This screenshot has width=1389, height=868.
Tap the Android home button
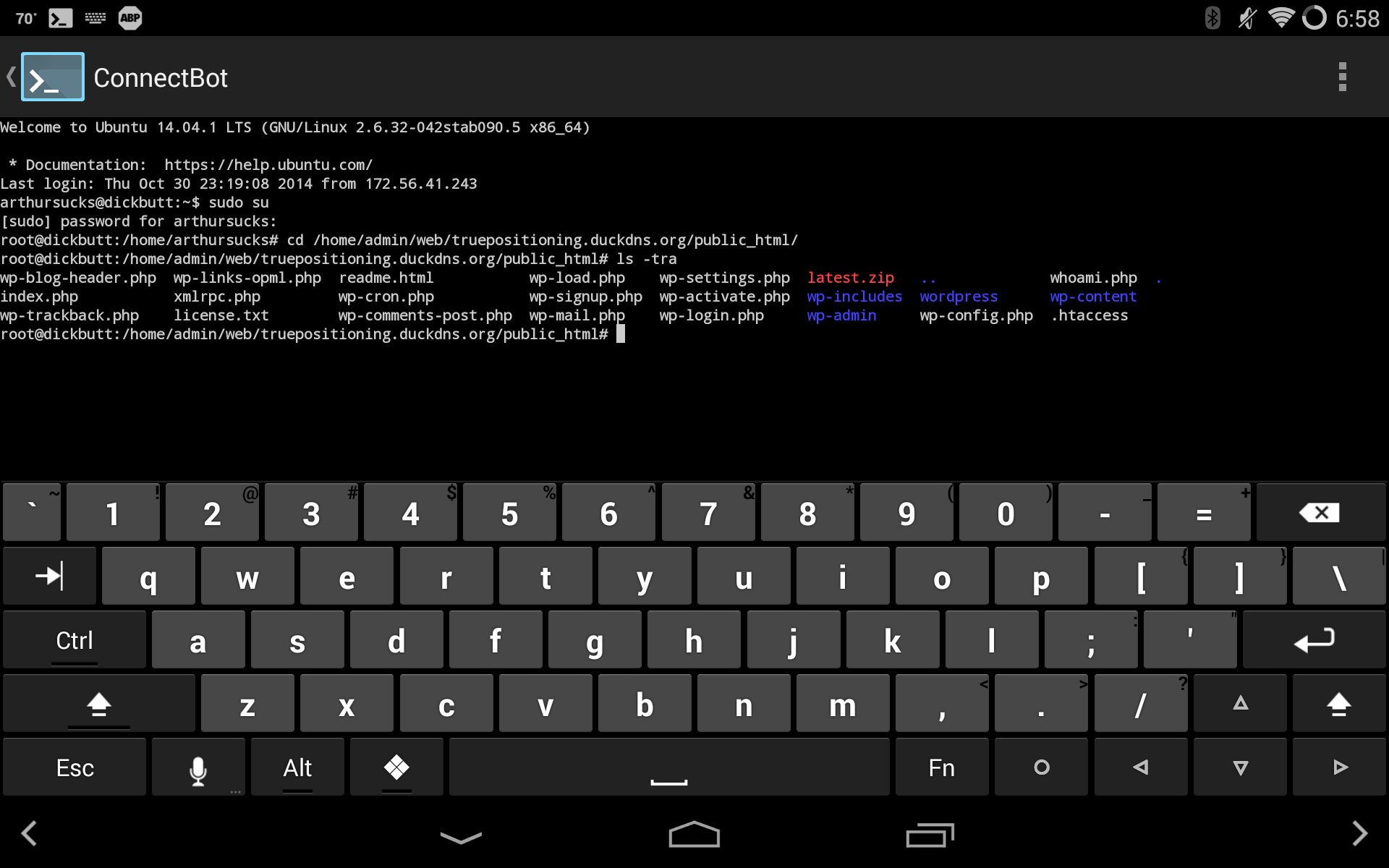694,834
